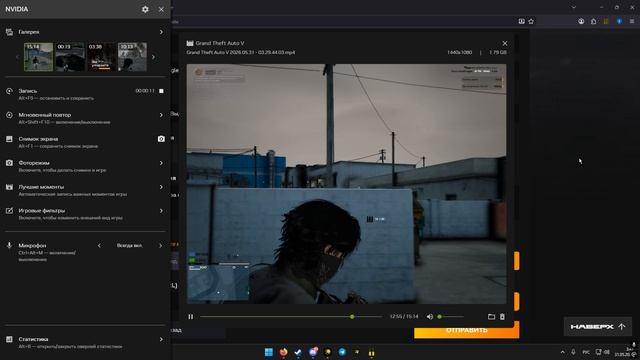Click the 12:55 / 15:14 time readout

(404, 317)
